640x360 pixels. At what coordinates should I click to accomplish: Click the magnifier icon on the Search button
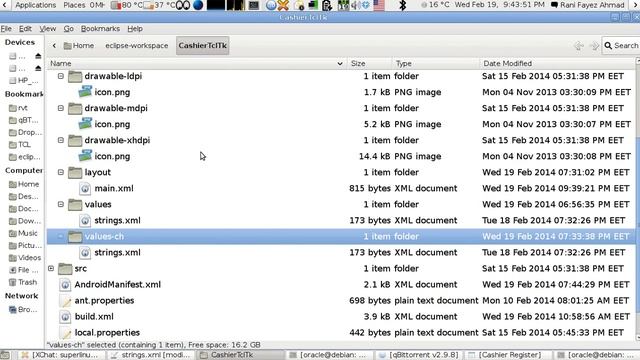point(608,46)
